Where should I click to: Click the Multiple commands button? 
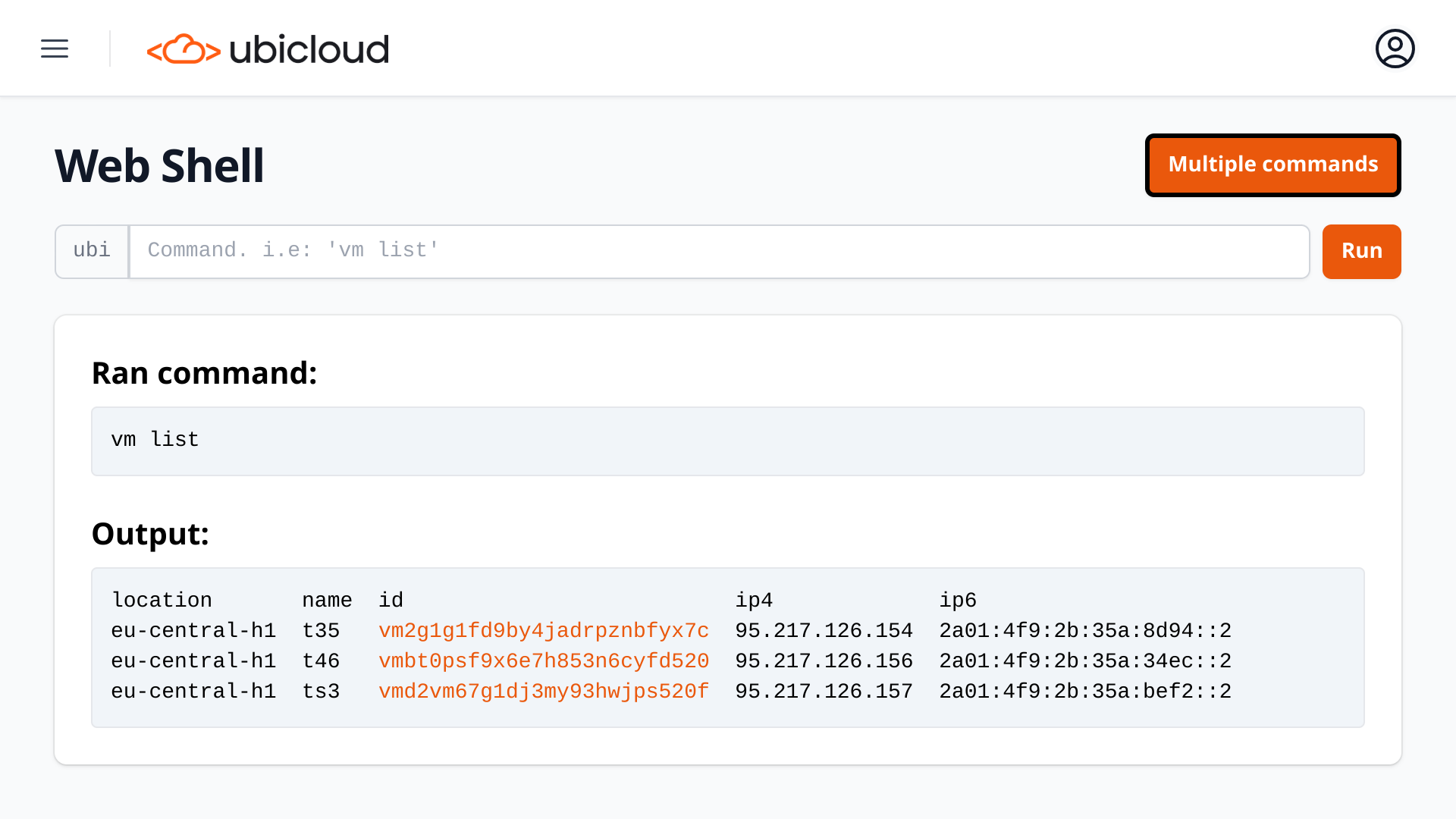[x=1272, y=165]
